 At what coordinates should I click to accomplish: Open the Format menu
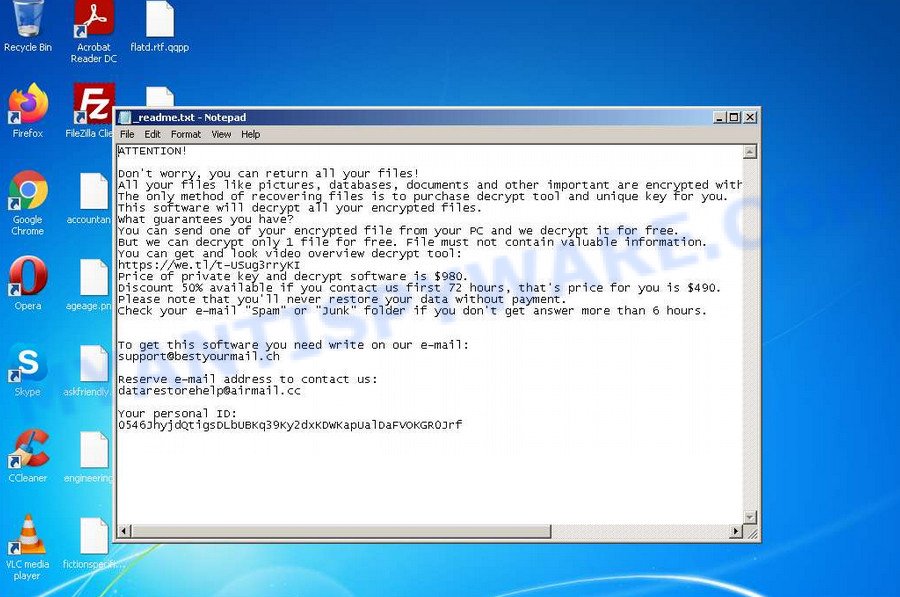pos(186,133)
